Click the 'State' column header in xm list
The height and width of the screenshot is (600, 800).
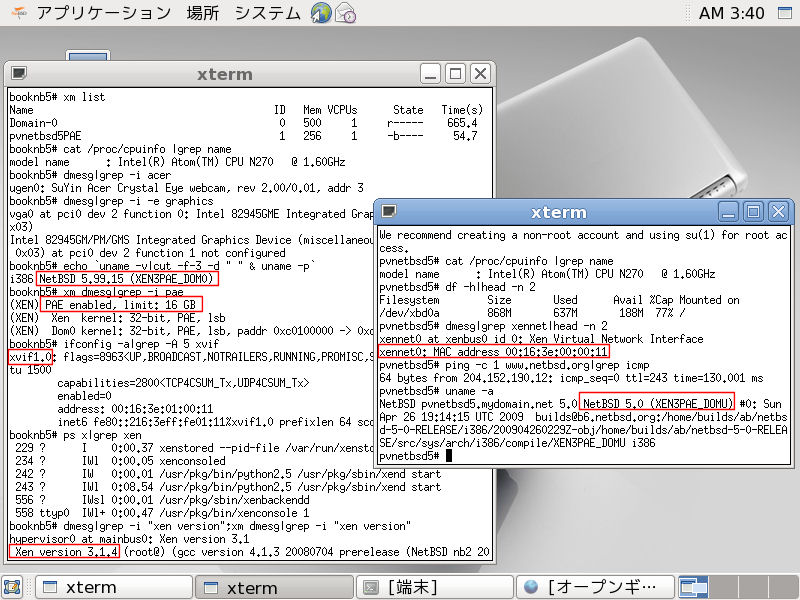408,110
